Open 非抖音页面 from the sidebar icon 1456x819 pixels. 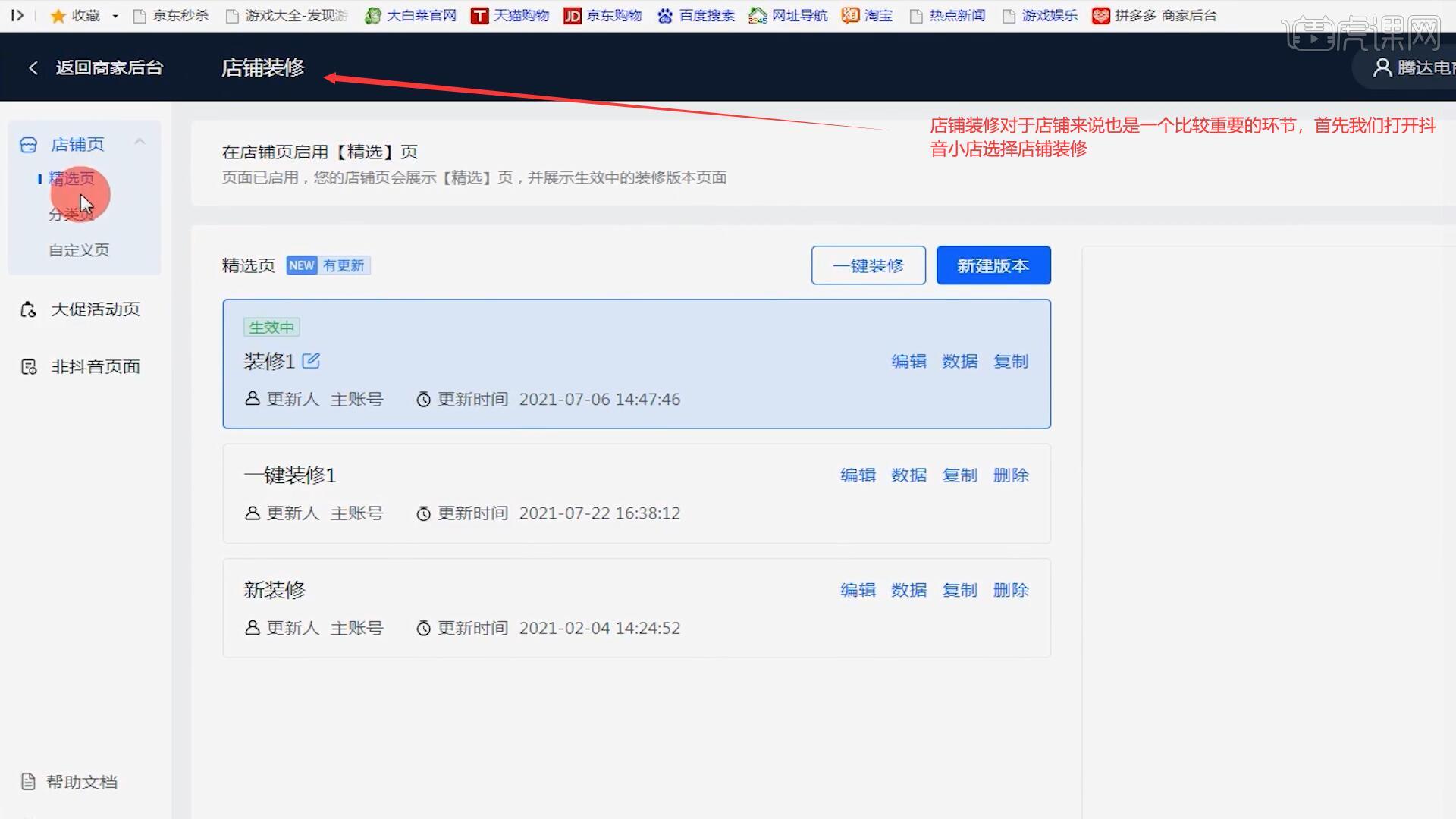click(28, 367)
